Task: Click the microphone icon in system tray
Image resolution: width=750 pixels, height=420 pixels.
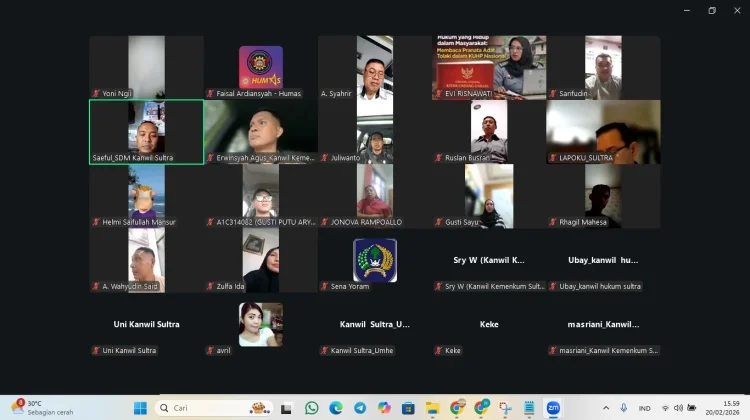Action: pyautogui.click(x=624, y=408)
